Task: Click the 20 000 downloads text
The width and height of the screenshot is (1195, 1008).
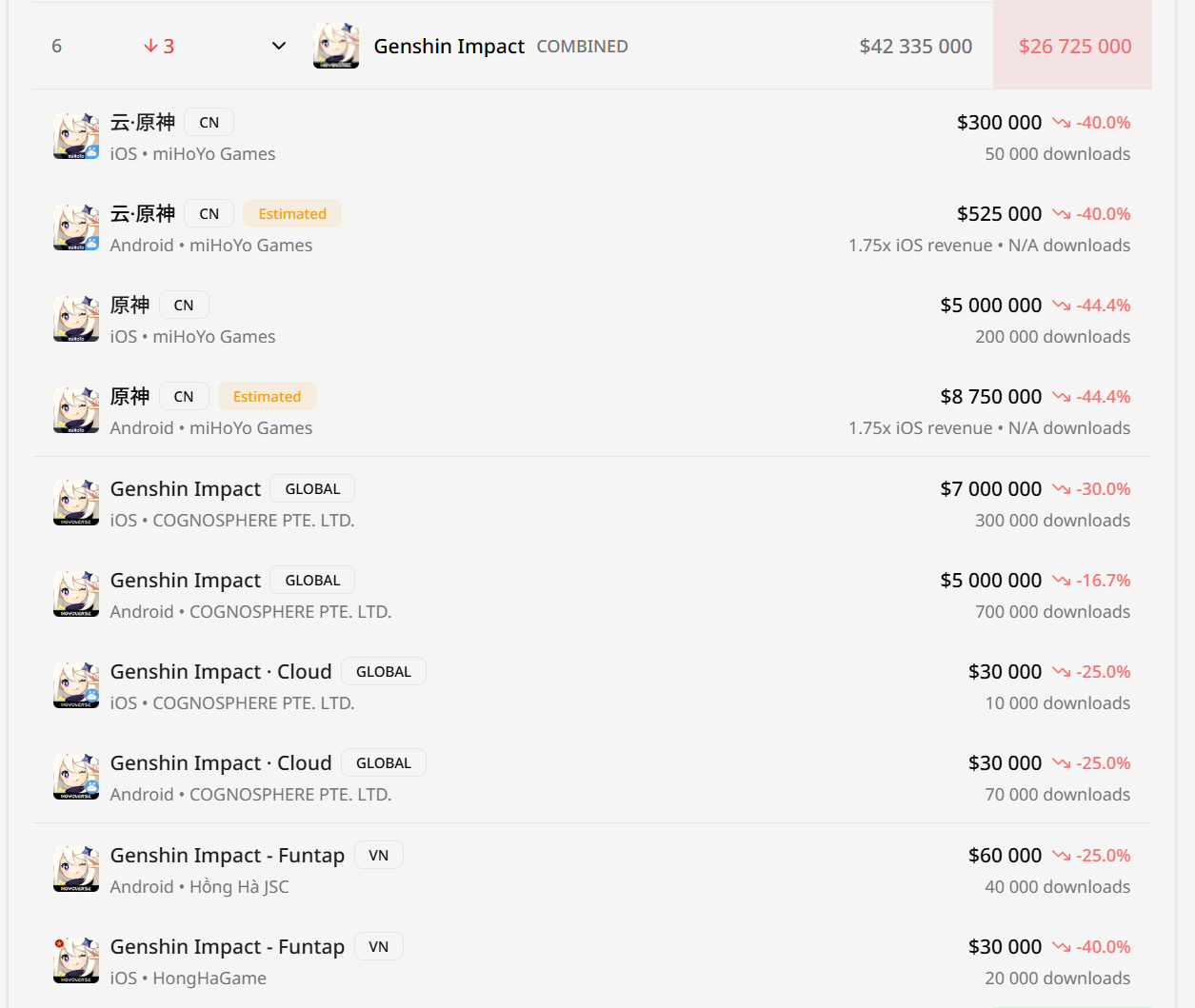Action: click(x=1058, y=978)
